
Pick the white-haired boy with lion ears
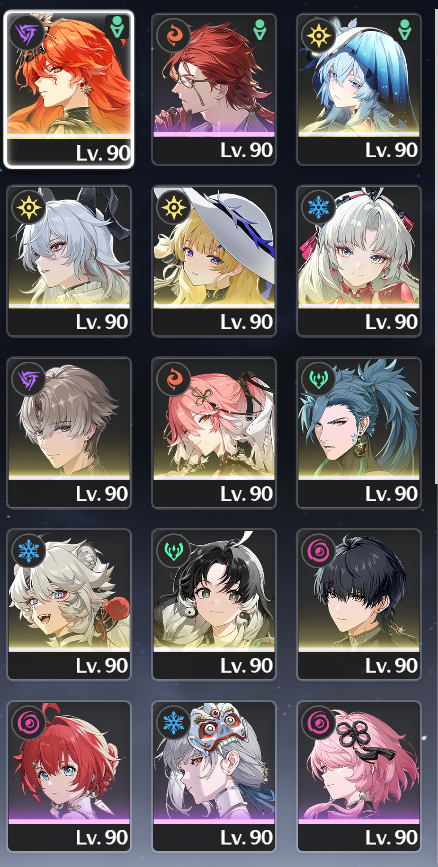pyautogui.click(x=69, y=604)
